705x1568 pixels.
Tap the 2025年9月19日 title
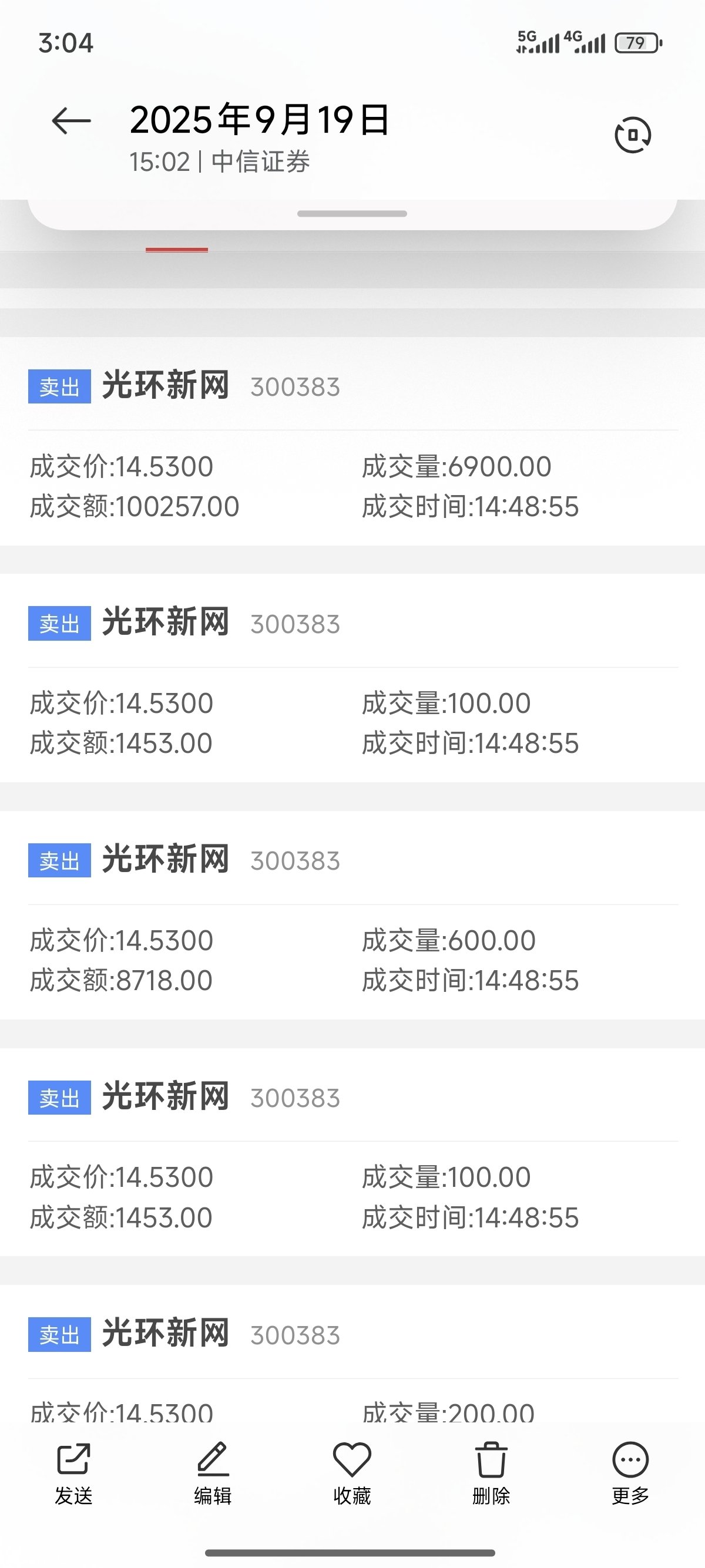point(259,119)
